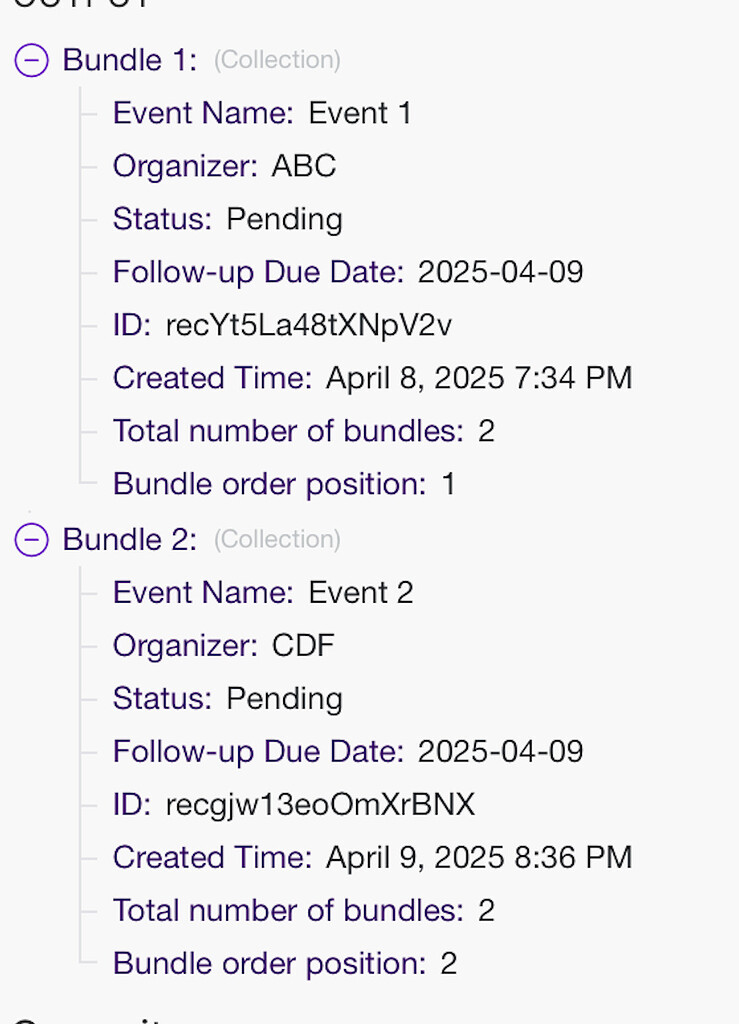The image size is (739, 1024).
Task: Select the Bundle 1 collection label
Action: point(125,60)
